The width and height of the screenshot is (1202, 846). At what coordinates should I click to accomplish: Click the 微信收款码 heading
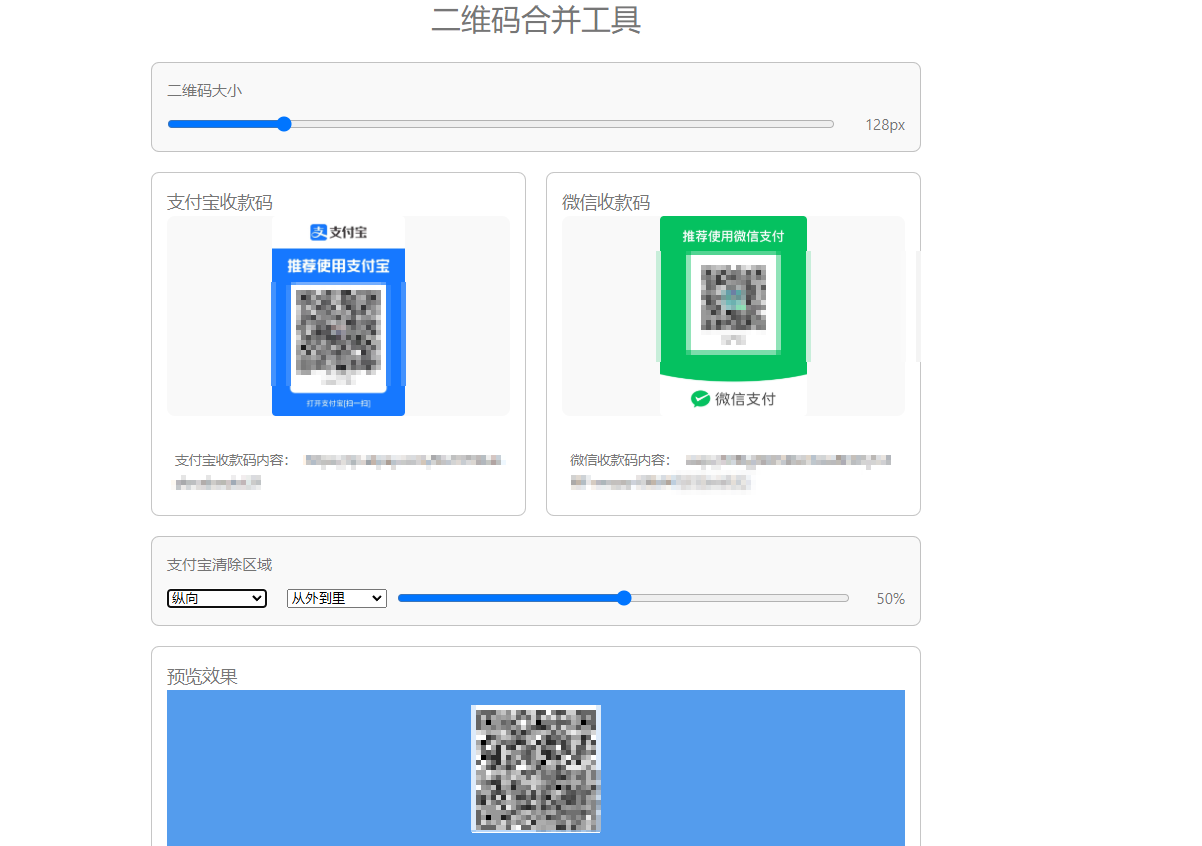pos(606,202)
